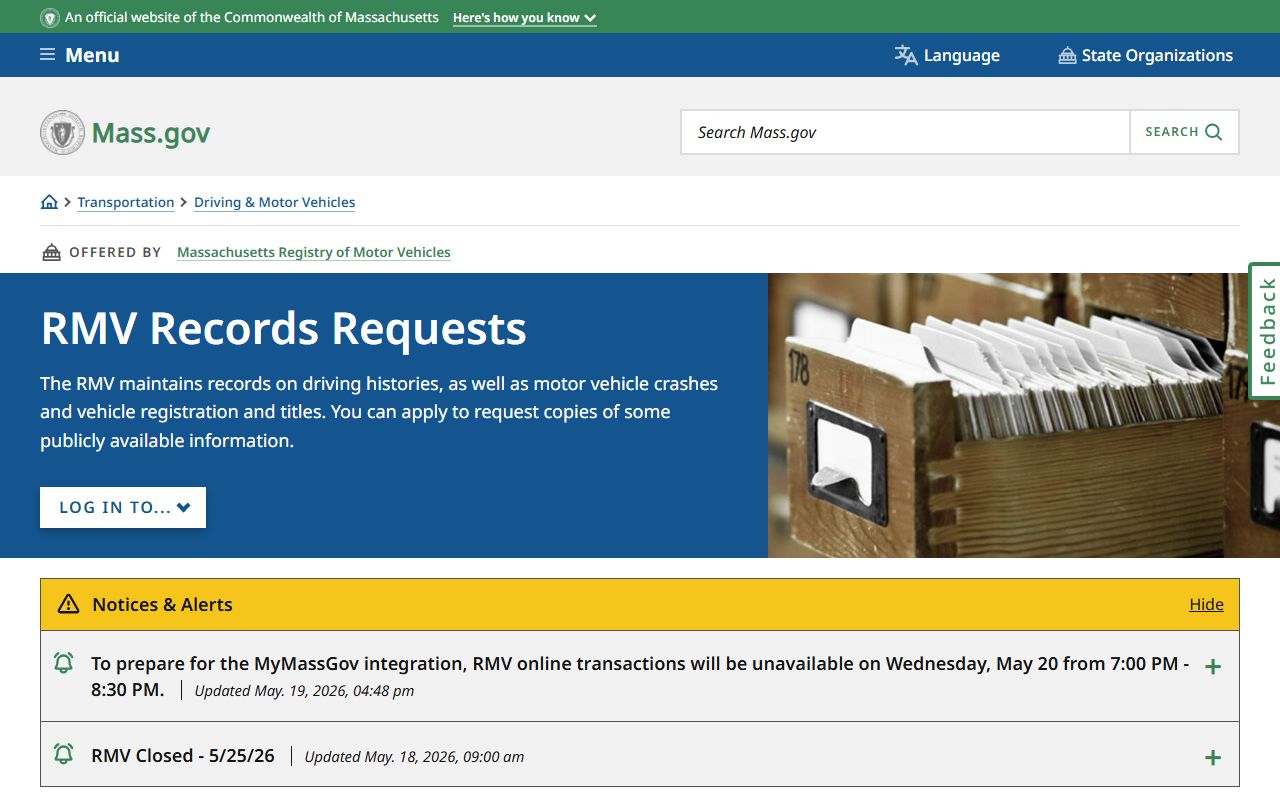Click the Massachusetts state seal logo
This screenshot has width=1280, height=800.
[x=63, y=132]
